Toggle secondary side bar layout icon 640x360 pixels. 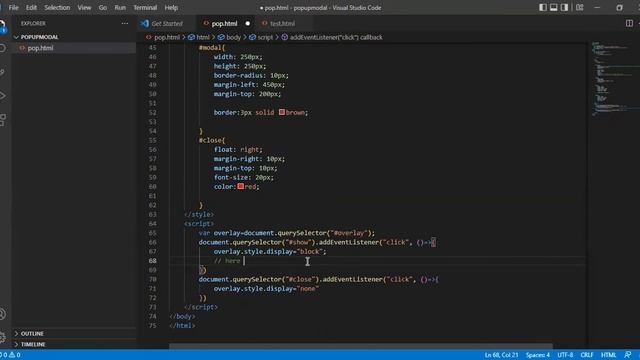tap(564, 7)
